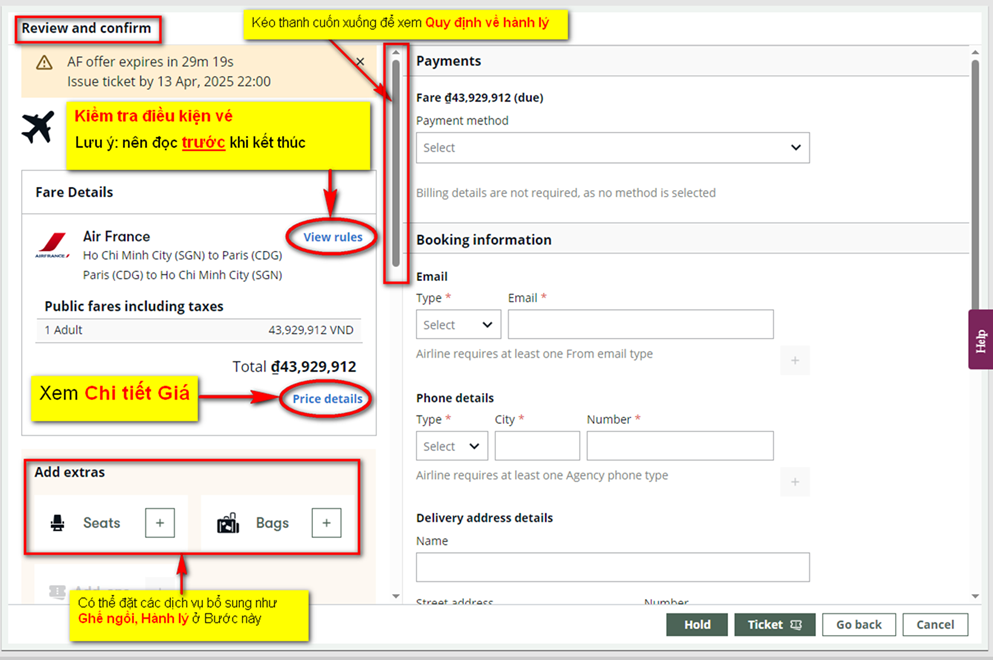This screenshot has width=993, height=660.
Task: Click the Ticket button
Action: point(775,625)
